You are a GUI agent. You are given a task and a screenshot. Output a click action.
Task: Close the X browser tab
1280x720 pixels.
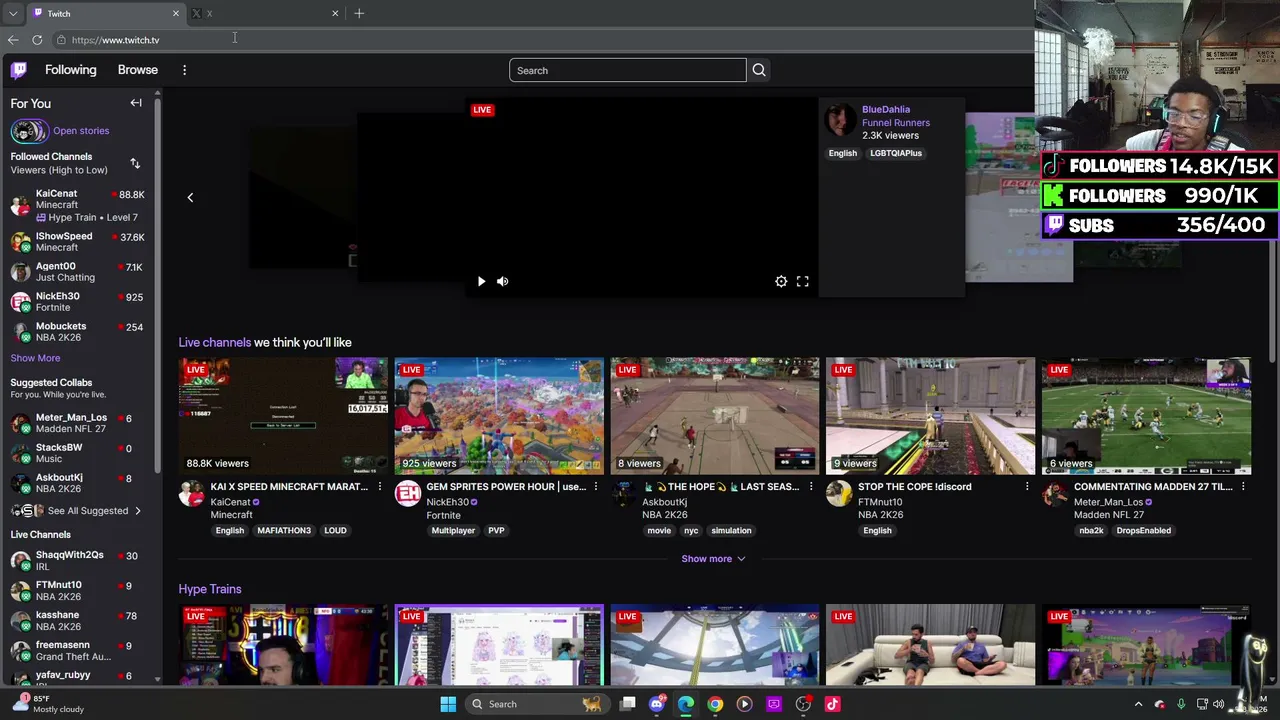point(335,13)
